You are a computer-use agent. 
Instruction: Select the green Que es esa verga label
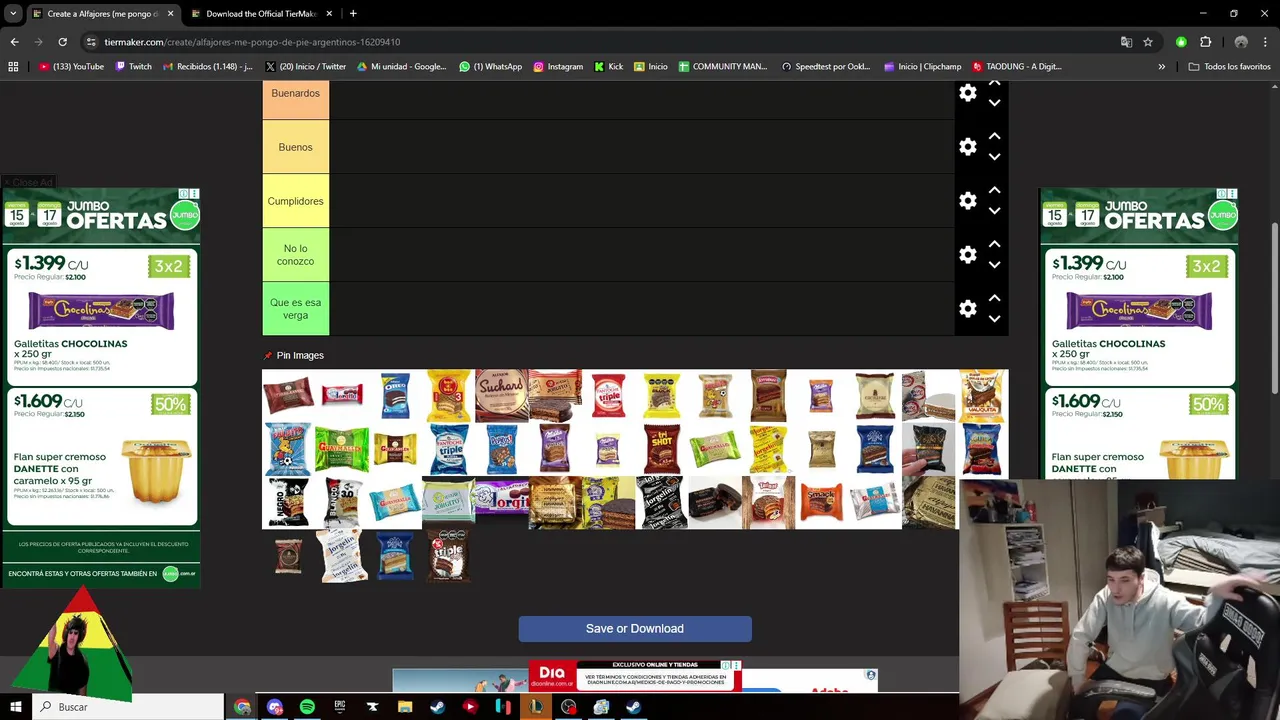point(295,309)
